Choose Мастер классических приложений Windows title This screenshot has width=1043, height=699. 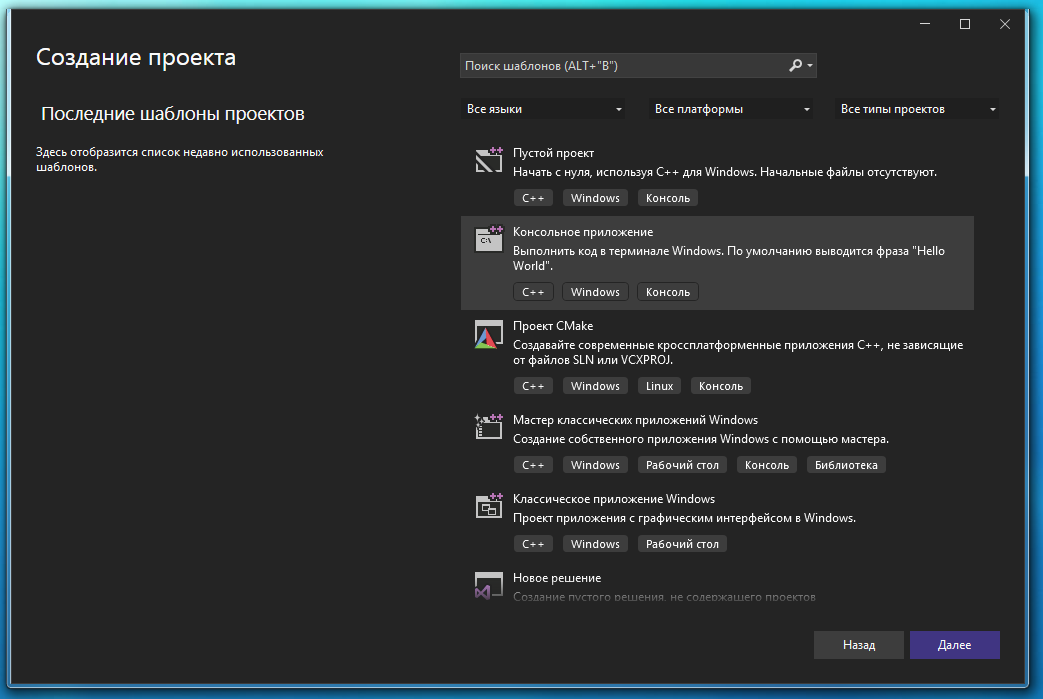point(635,420)
